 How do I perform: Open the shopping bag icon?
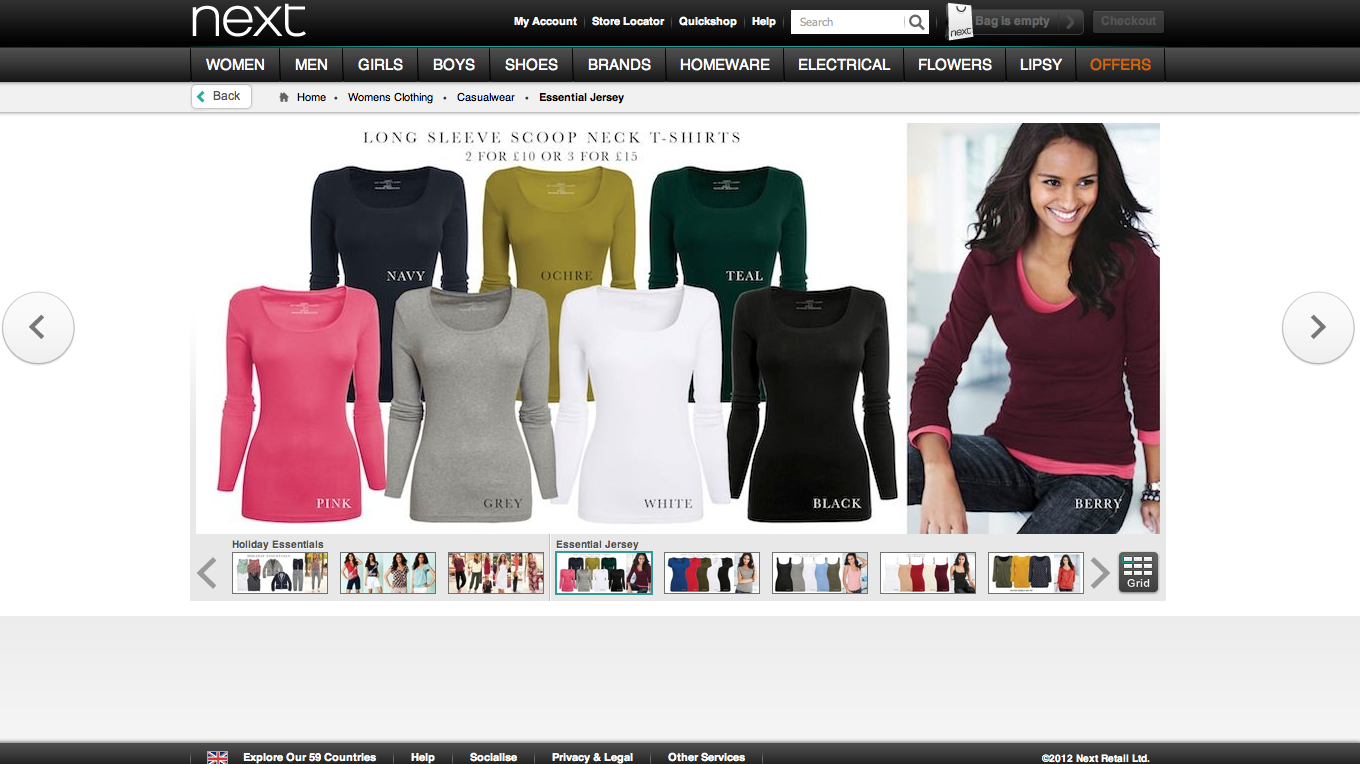coord(958,21)
